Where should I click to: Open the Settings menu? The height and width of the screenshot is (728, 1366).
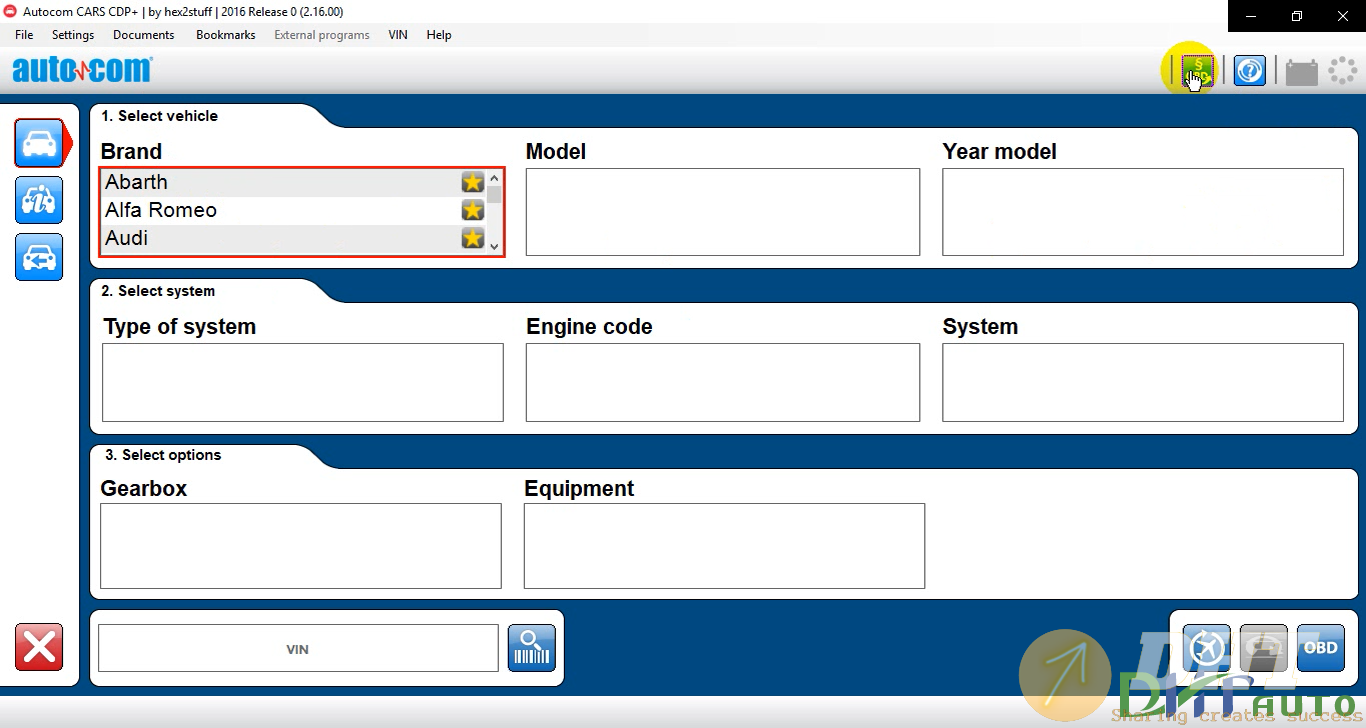coord(73,35)
